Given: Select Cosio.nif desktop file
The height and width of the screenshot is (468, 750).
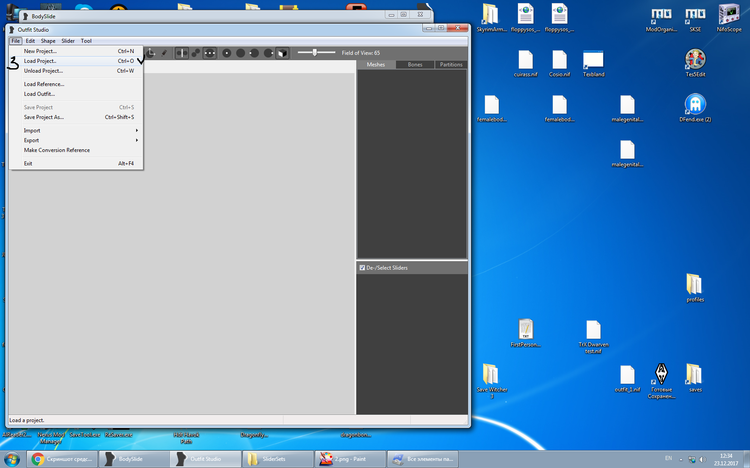Looking at the screenshot, I should (x=559, y=63).
